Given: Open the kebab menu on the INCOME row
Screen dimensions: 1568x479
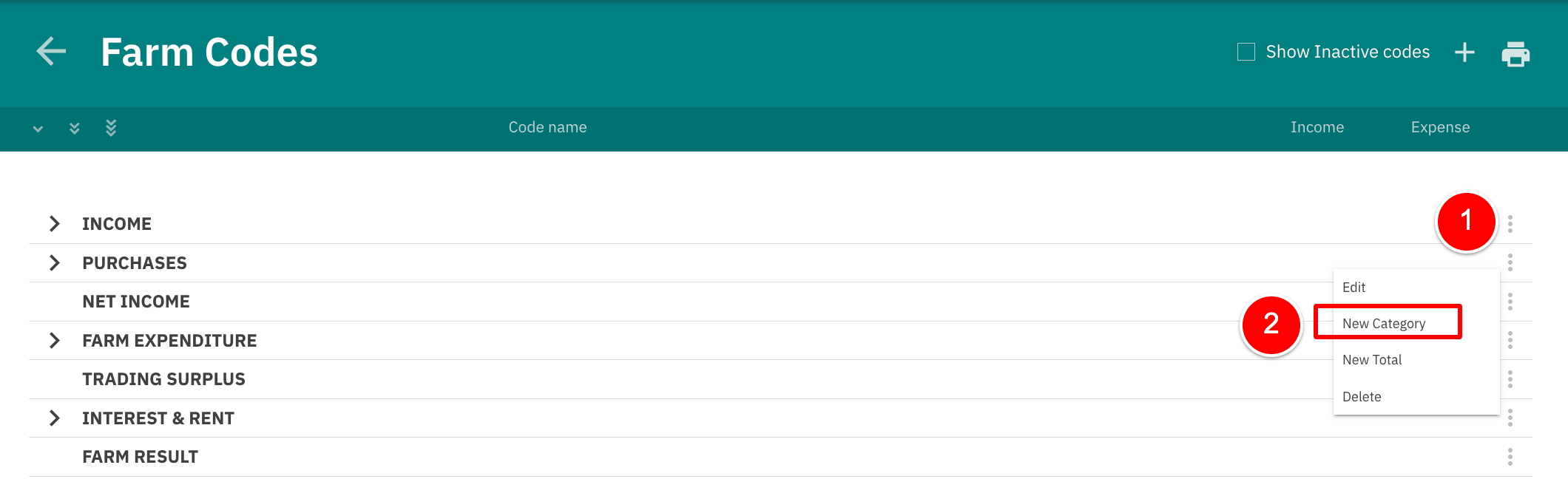Looking at the screenshot, I should click(1510, 223).
